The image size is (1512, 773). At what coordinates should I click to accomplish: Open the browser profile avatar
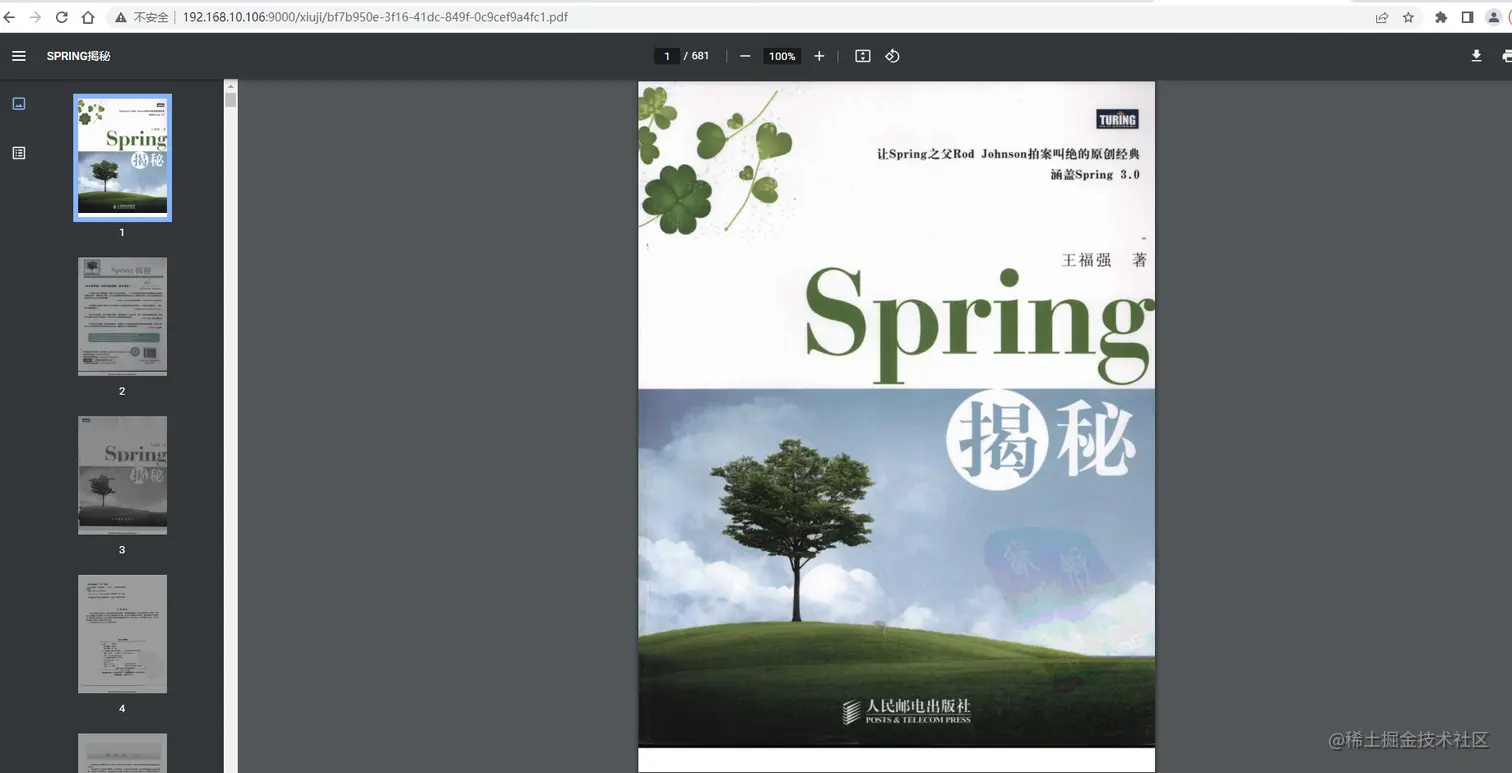1495,17
